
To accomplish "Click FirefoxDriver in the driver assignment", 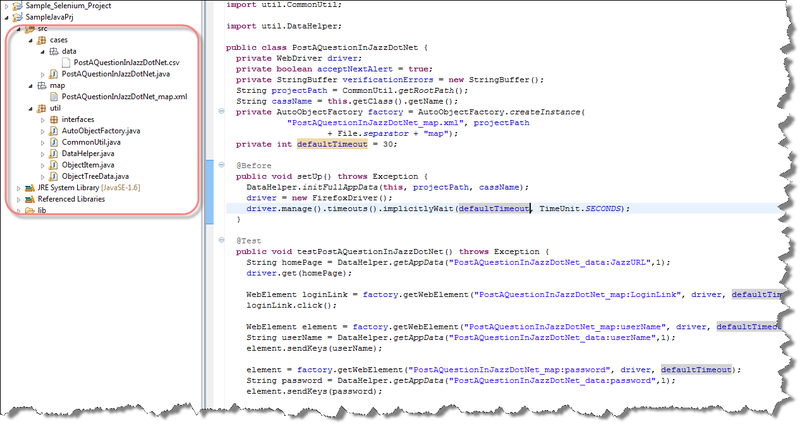I will click(347, 198).
